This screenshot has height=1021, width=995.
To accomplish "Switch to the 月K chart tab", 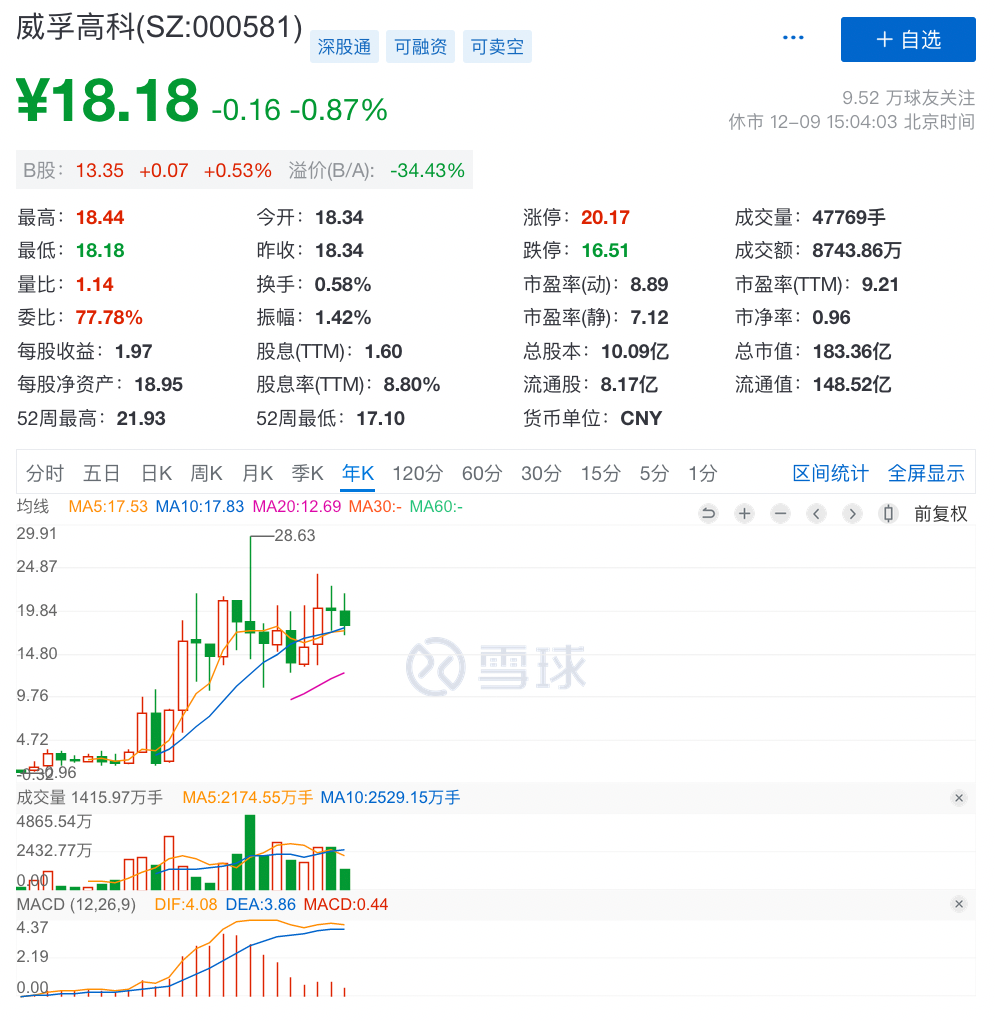I will 257,473.
